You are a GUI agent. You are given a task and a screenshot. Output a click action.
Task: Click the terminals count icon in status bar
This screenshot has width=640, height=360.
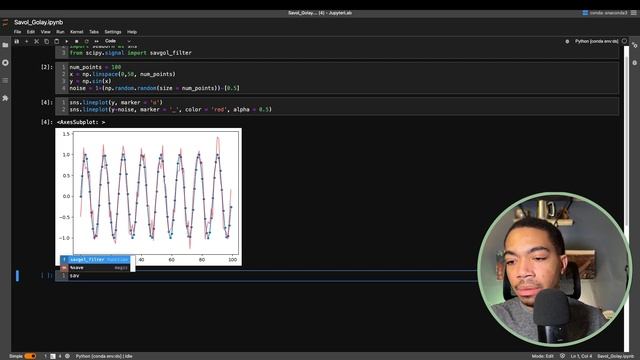point(53,356)
